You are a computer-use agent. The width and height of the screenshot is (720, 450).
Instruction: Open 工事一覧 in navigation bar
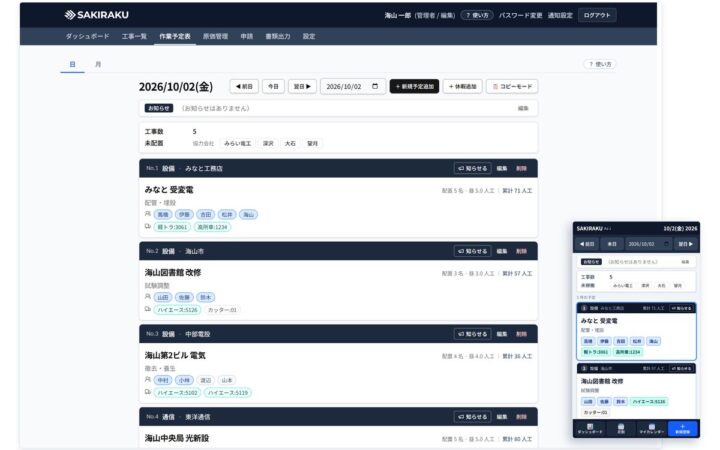point(134,36)
